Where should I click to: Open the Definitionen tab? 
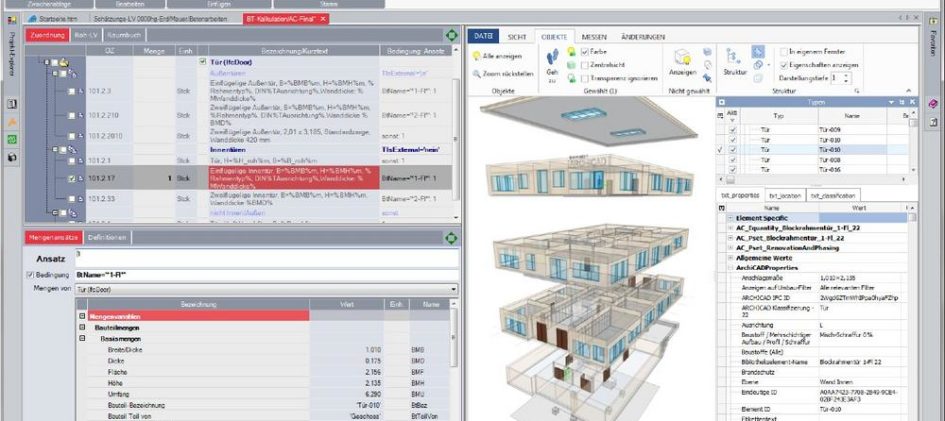pos(107,237)
